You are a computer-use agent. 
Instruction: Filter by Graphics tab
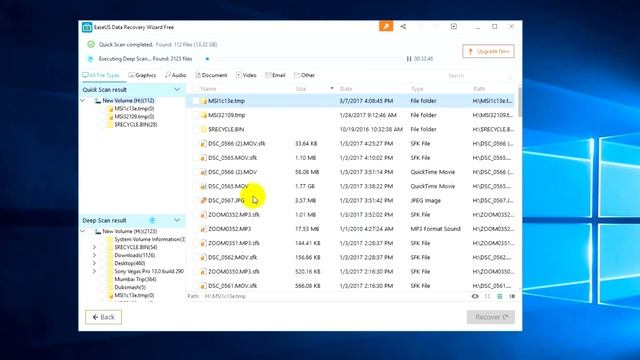click(x=142, y=75)
